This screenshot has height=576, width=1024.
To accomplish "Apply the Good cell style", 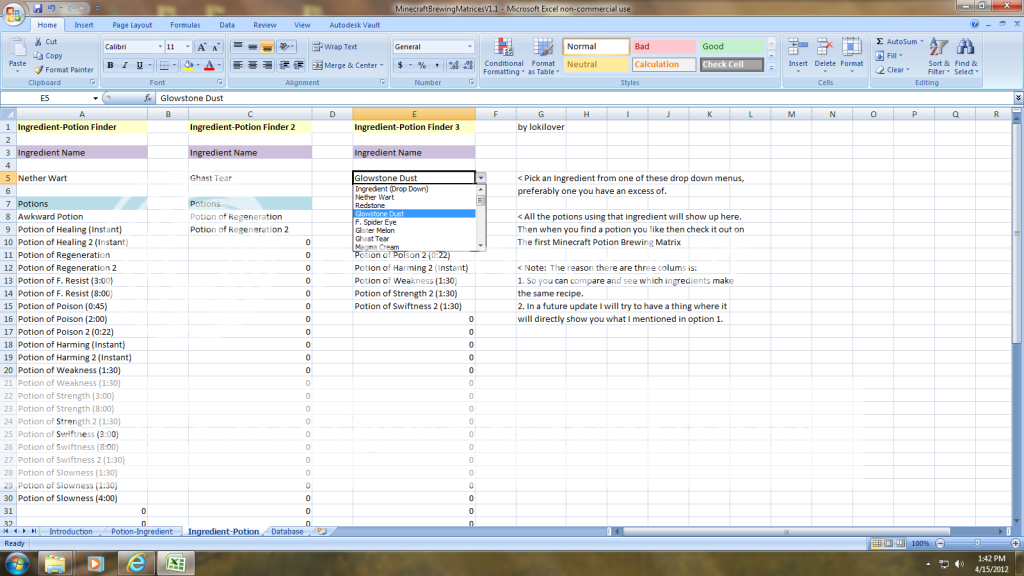I will (737, 45).
